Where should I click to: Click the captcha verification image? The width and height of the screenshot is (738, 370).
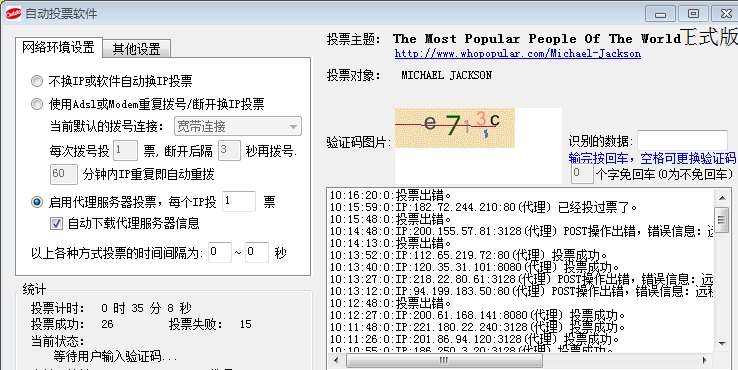pyautogui.click(x=455, y=128)
